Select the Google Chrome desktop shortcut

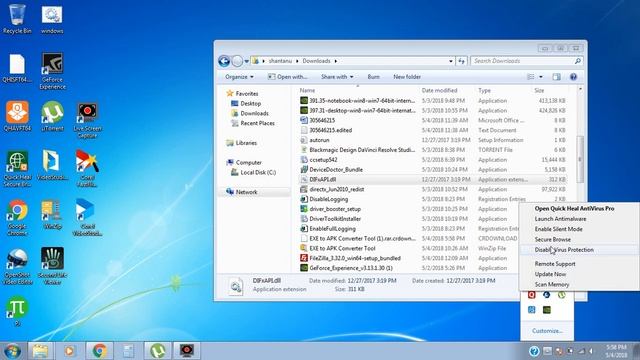click(17, 218)
